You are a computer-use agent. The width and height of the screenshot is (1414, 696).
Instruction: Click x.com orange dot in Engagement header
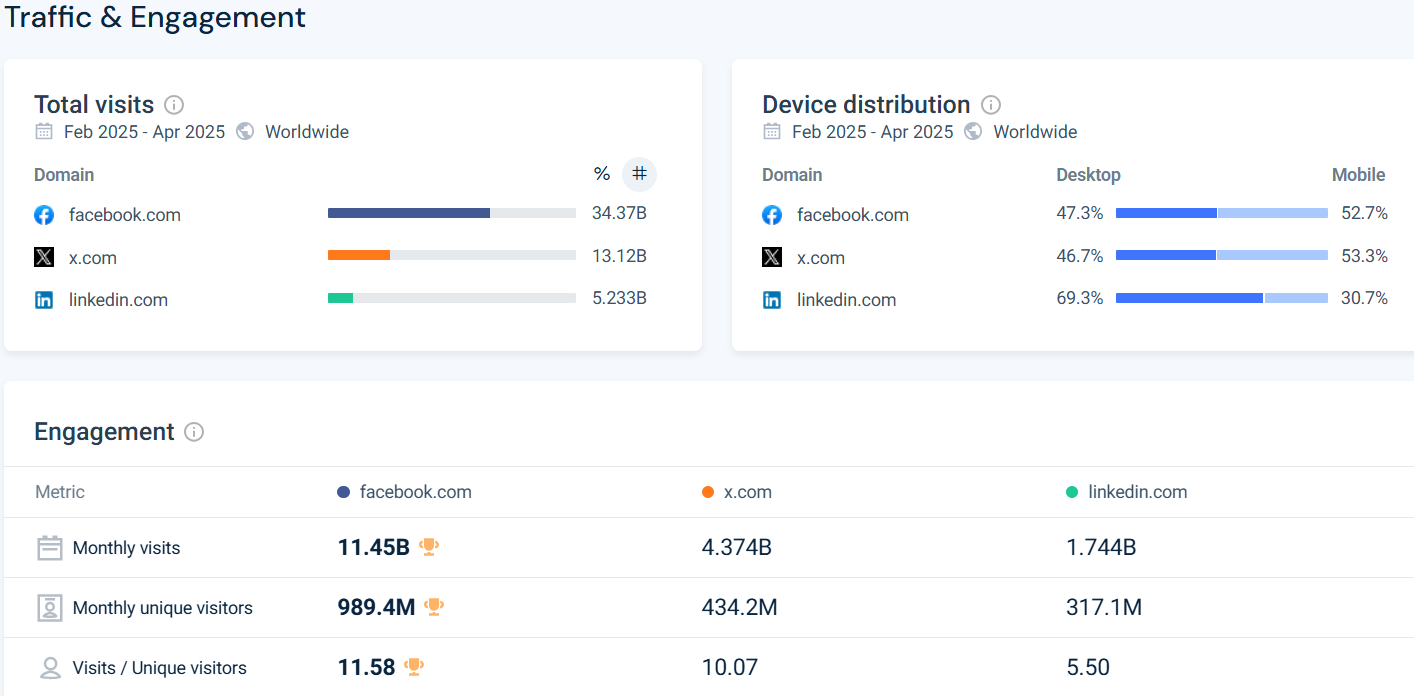(x=708, y=492)
